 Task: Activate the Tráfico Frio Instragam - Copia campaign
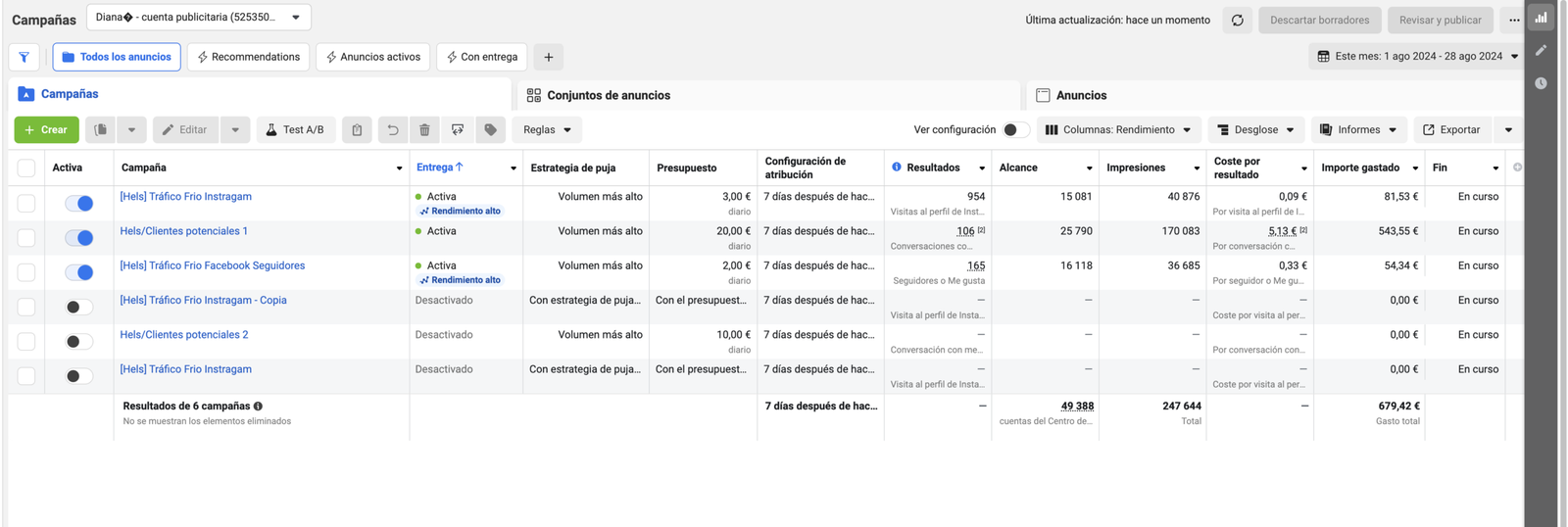(x=79, y=307)
